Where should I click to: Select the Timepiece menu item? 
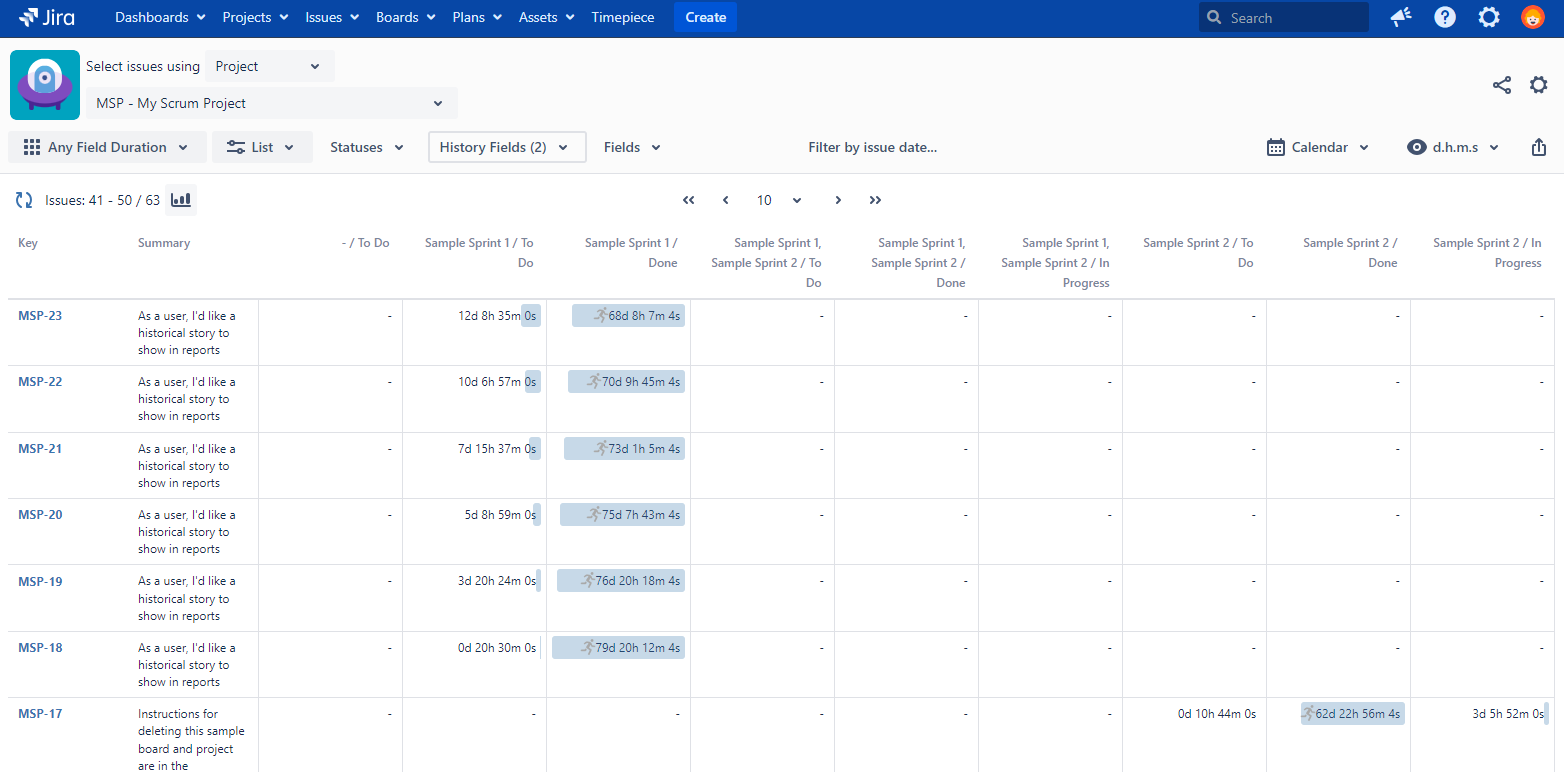(625, 17)
